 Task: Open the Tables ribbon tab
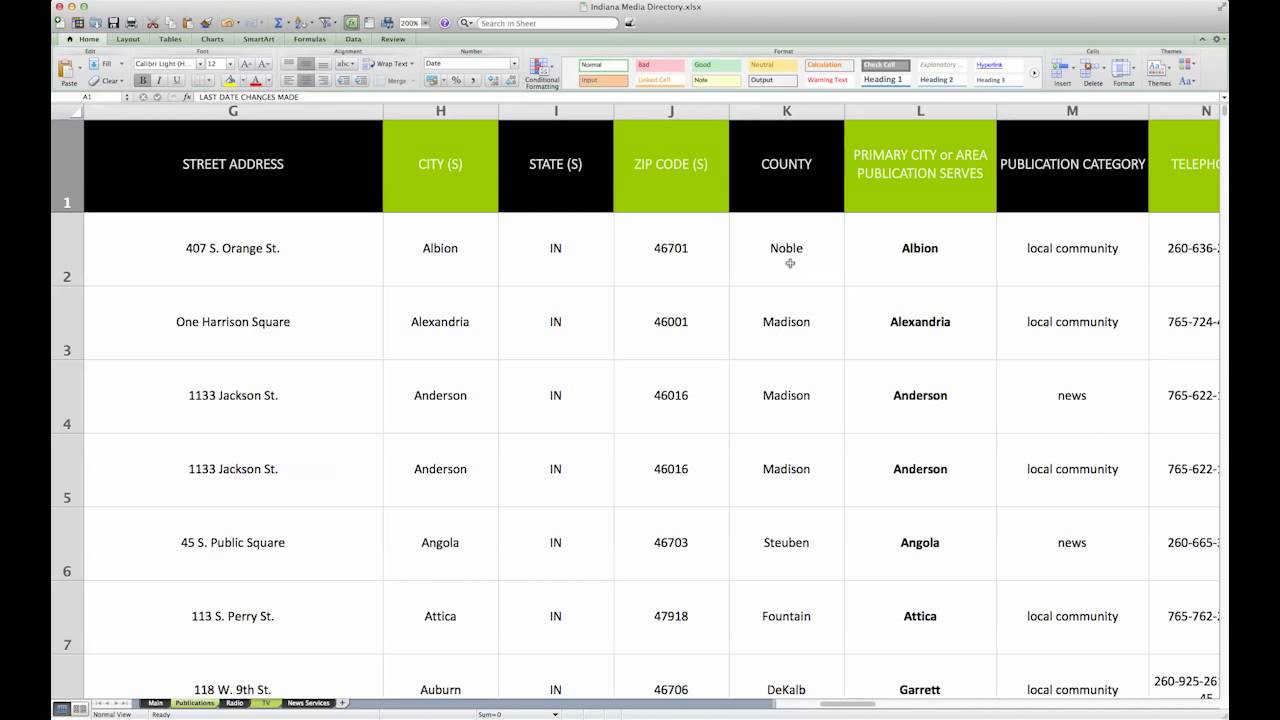[x=170, y=39]
